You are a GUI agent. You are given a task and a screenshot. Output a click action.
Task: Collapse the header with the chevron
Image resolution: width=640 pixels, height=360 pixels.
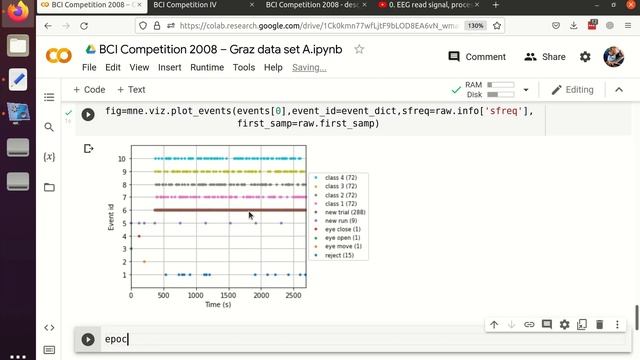[619, 90]
